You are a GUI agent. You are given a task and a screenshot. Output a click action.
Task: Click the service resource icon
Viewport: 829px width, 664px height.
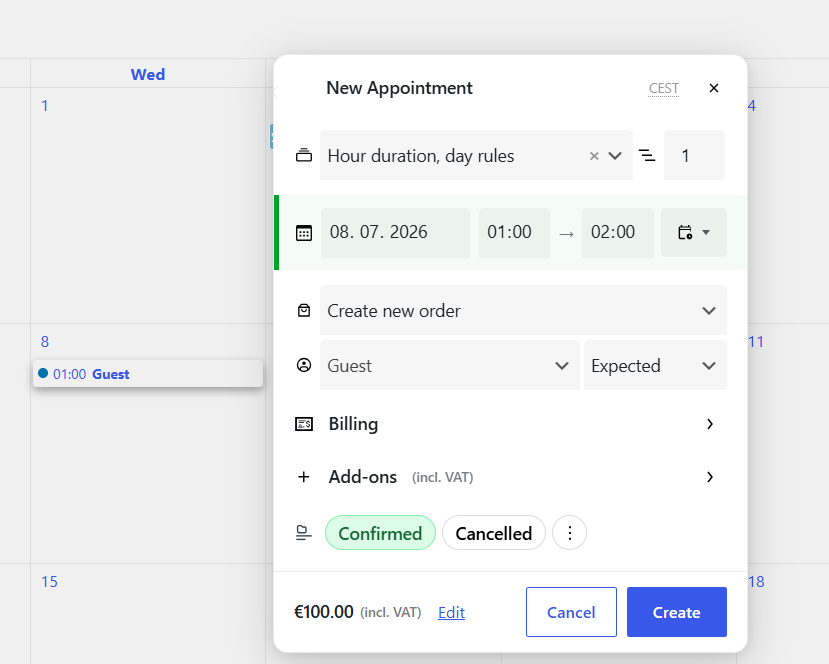pos(303,155)
